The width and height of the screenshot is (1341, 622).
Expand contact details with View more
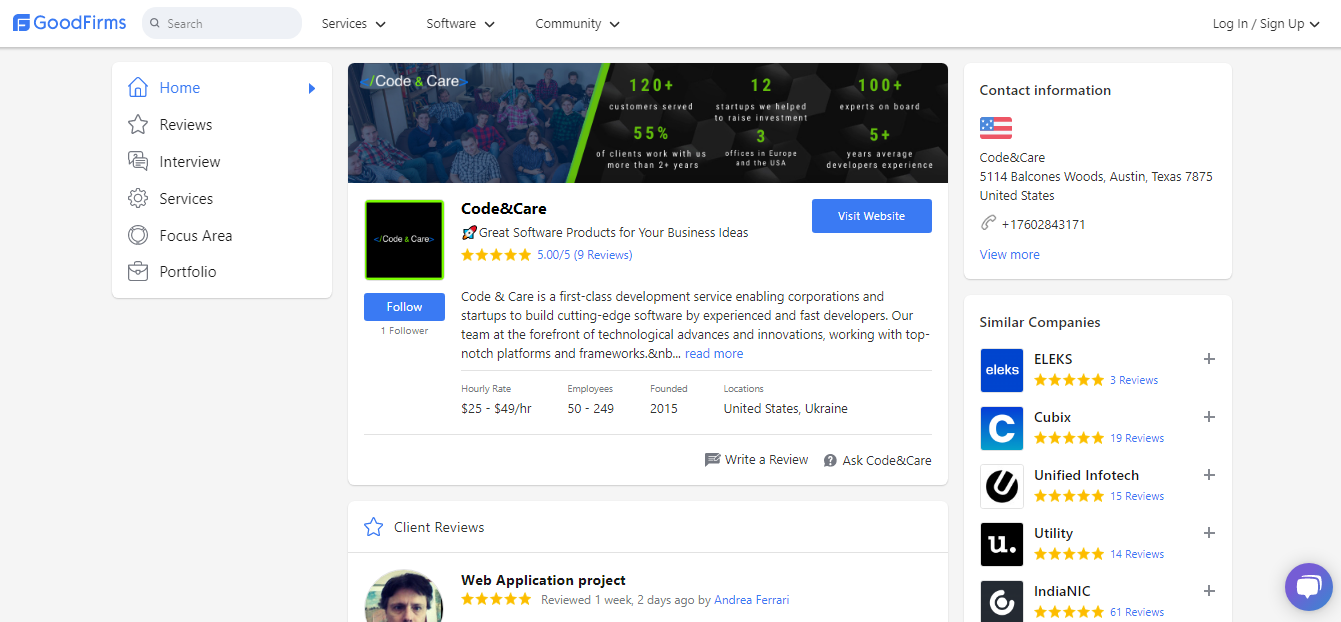(1010, 255)
